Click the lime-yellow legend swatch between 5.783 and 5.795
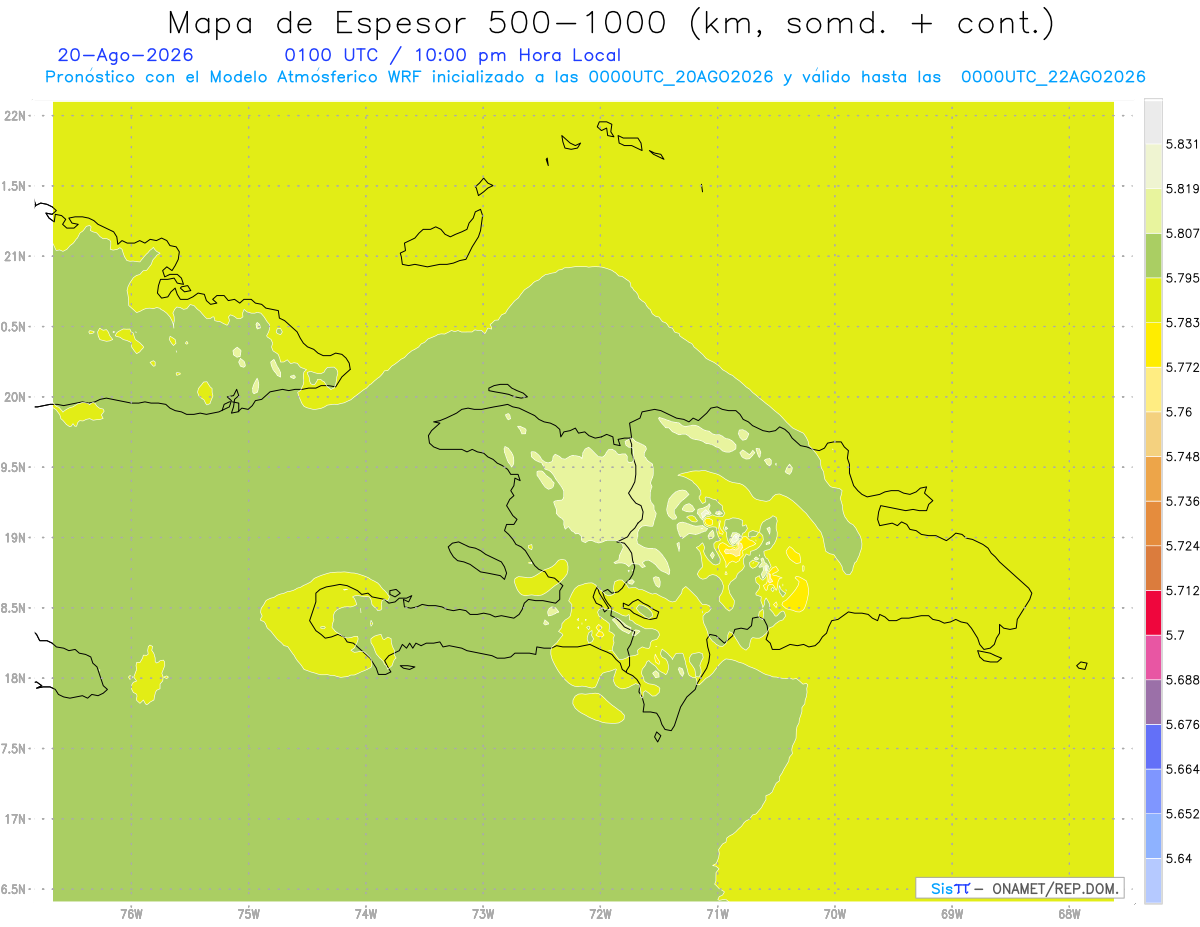Viewport: 1200px width, 927px height. [x=1153, y=300]
